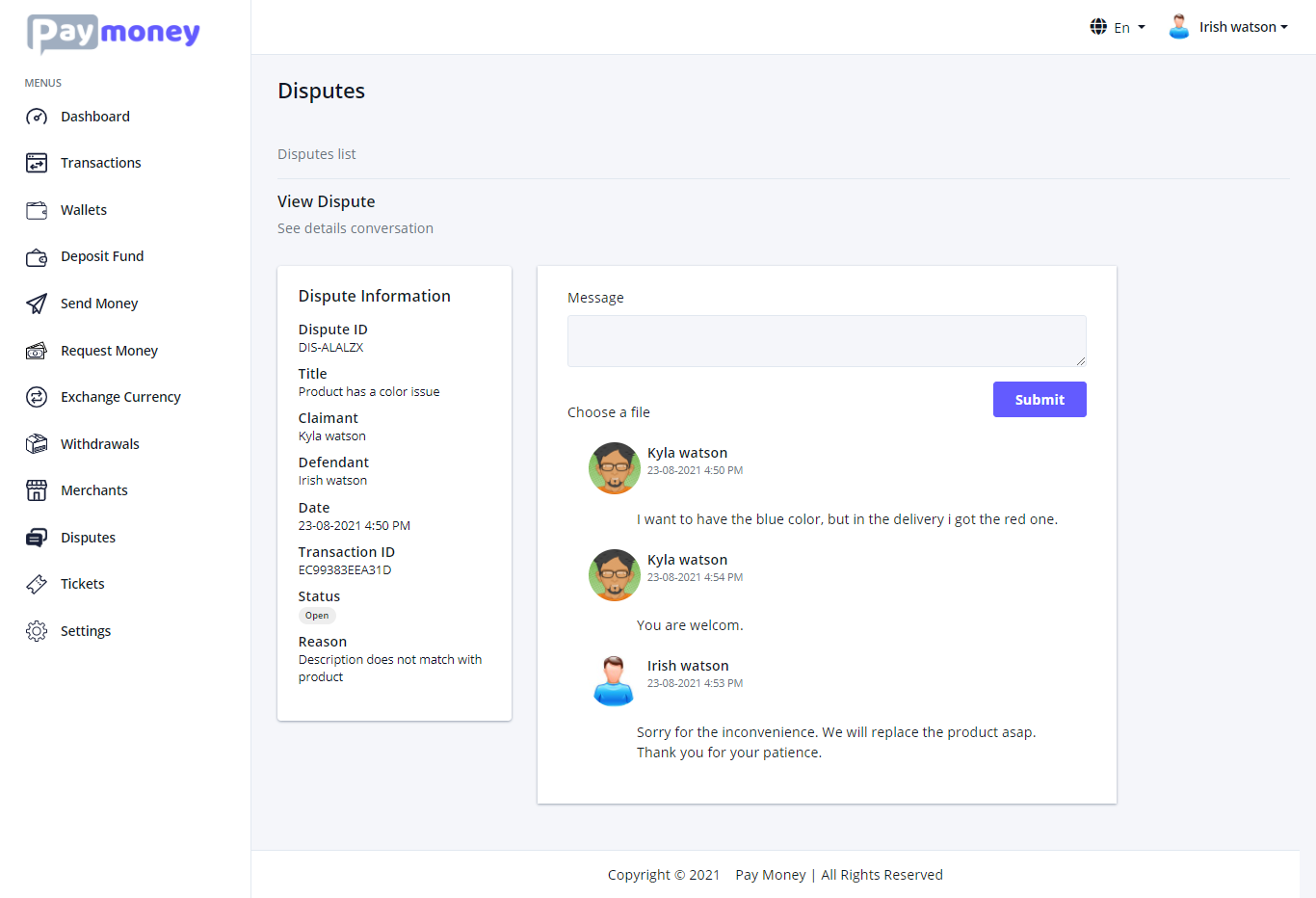This screenshot has height=898, width=1316.
Task: Click the Message text area
Action: coord(827,341)
